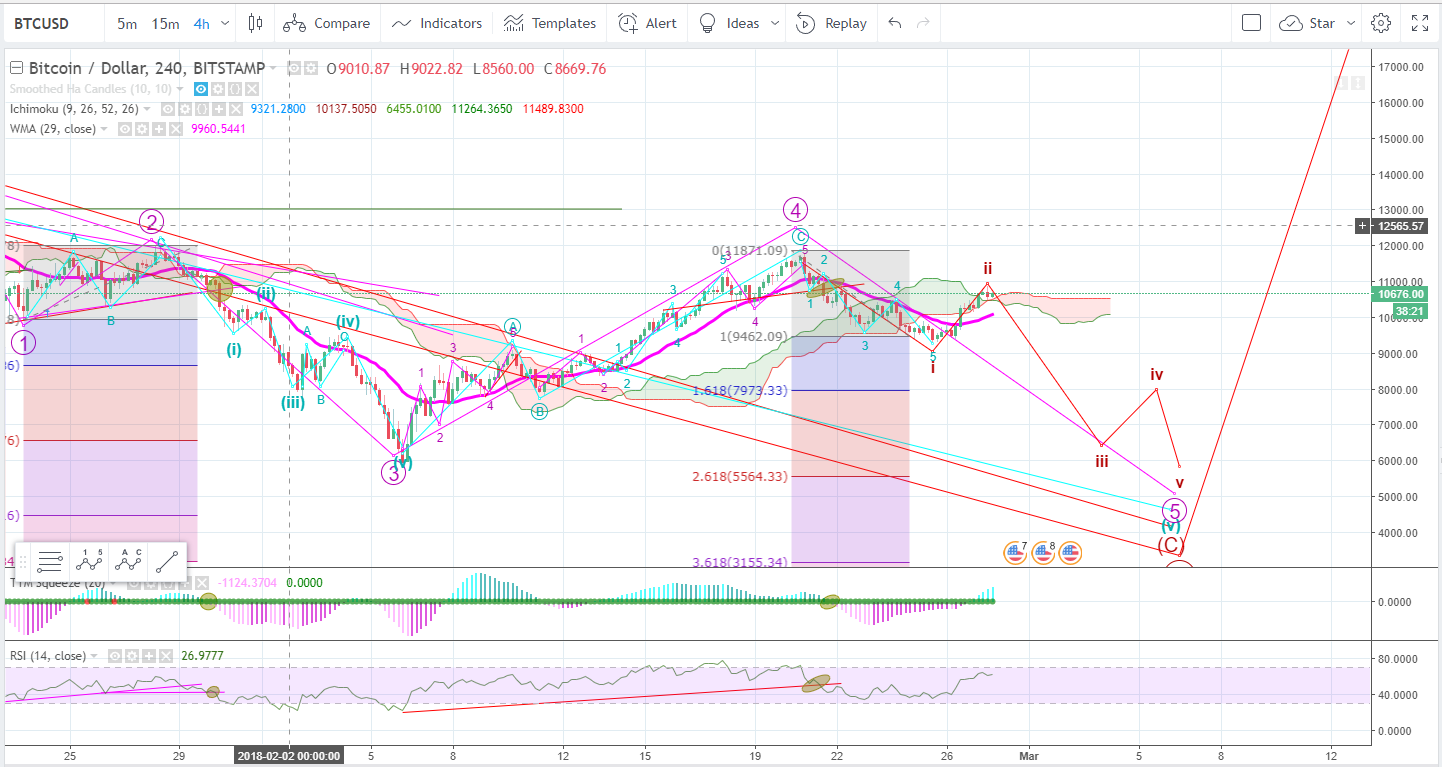Image resolution: width=1442 pixels, height=767 pixels.
Task: Open the WMA legend dropdown arrow
Action: tap(104, 129)
